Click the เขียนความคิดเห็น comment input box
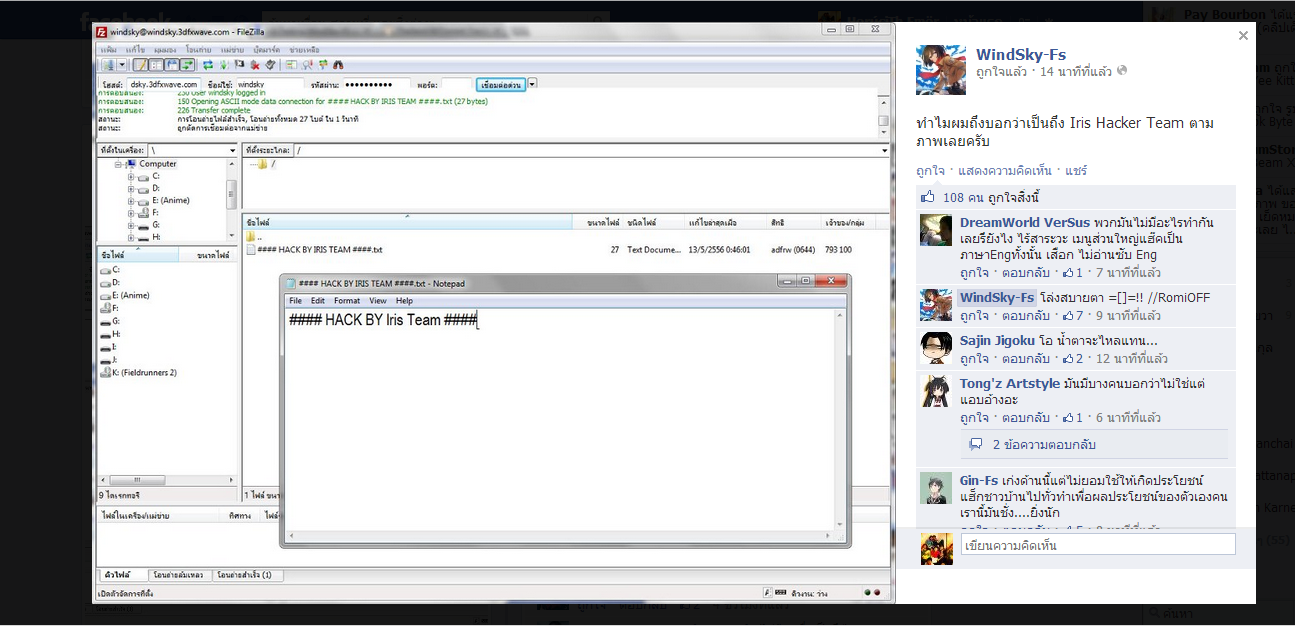Screen dimensions: 1295x626 click(1097, 545)
